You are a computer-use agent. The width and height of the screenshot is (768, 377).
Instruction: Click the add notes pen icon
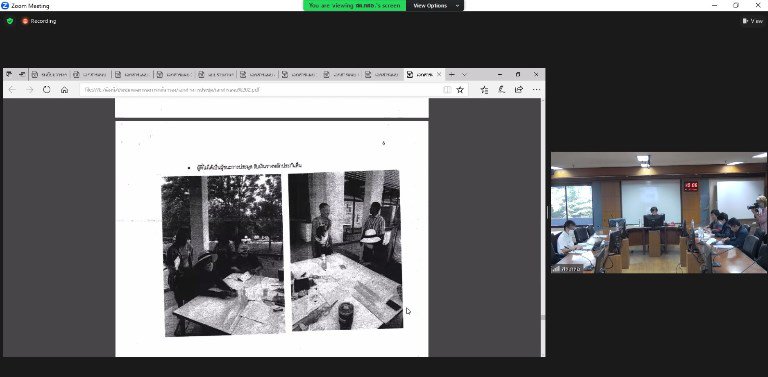(x=501, y=90)
